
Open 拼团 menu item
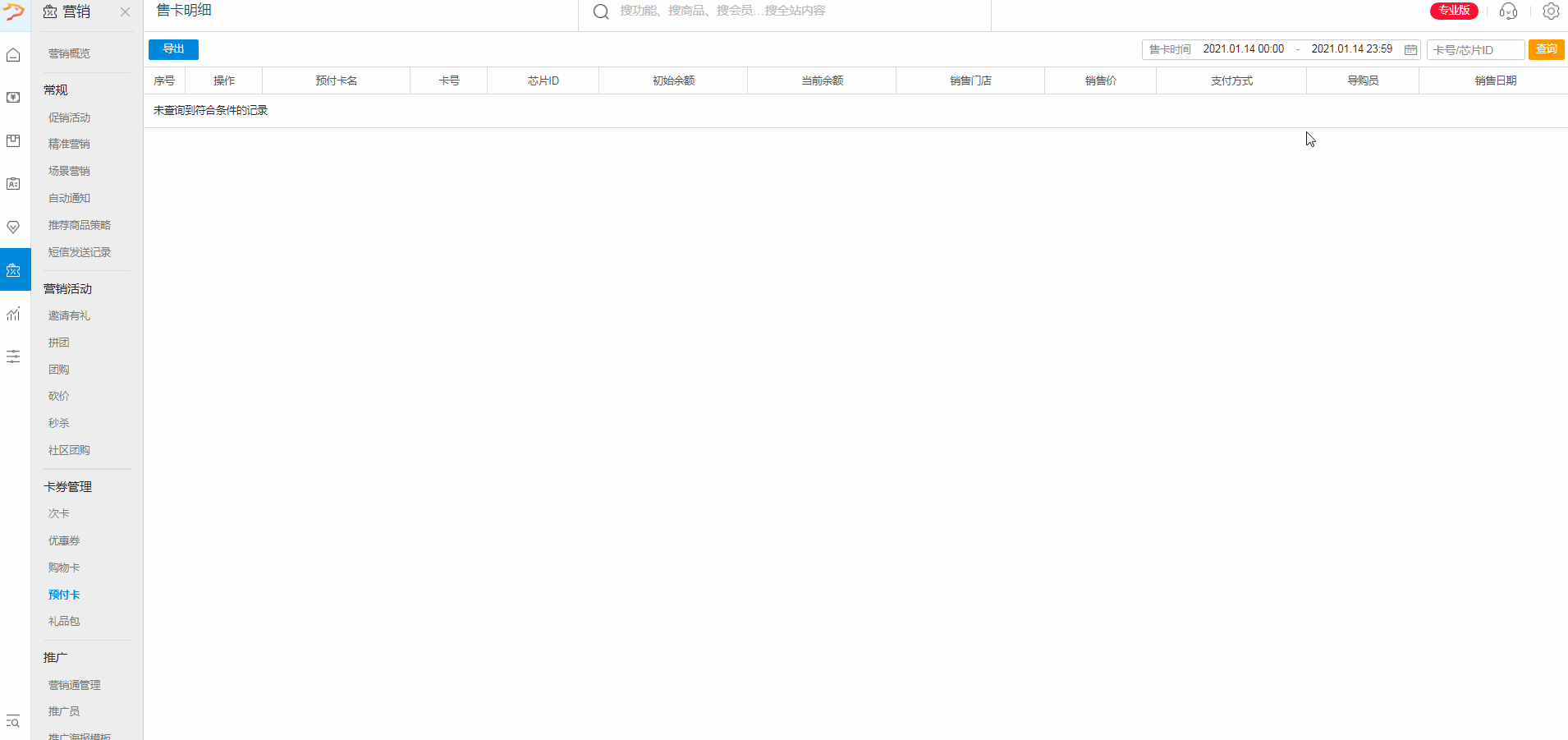58,342
